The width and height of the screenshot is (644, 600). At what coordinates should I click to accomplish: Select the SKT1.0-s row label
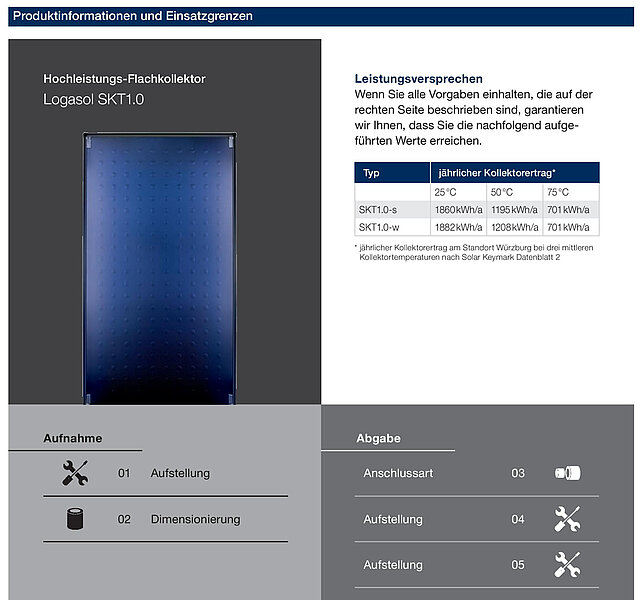378,210
